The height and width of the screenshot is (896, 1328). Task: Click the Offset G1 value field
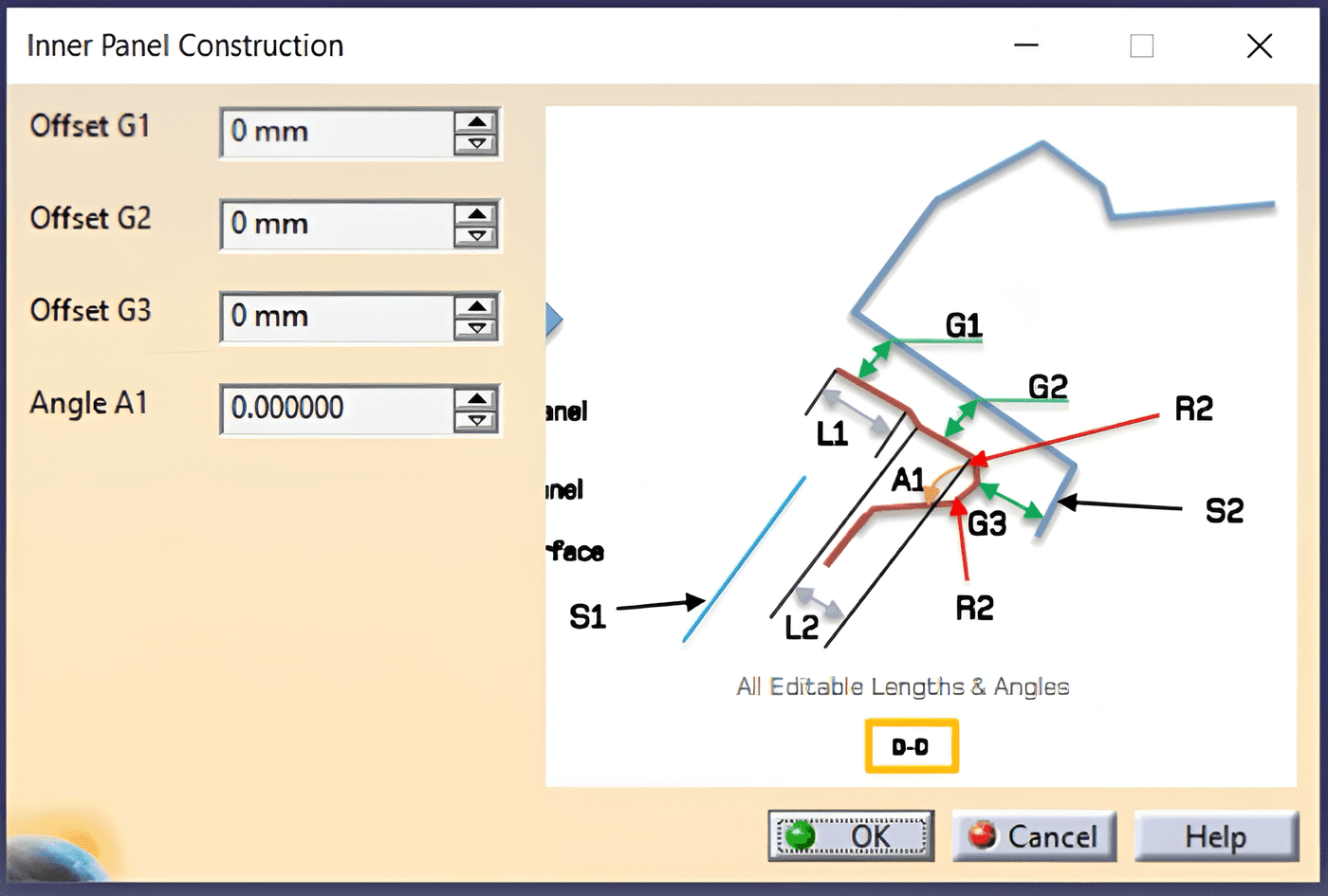point(337,132)
